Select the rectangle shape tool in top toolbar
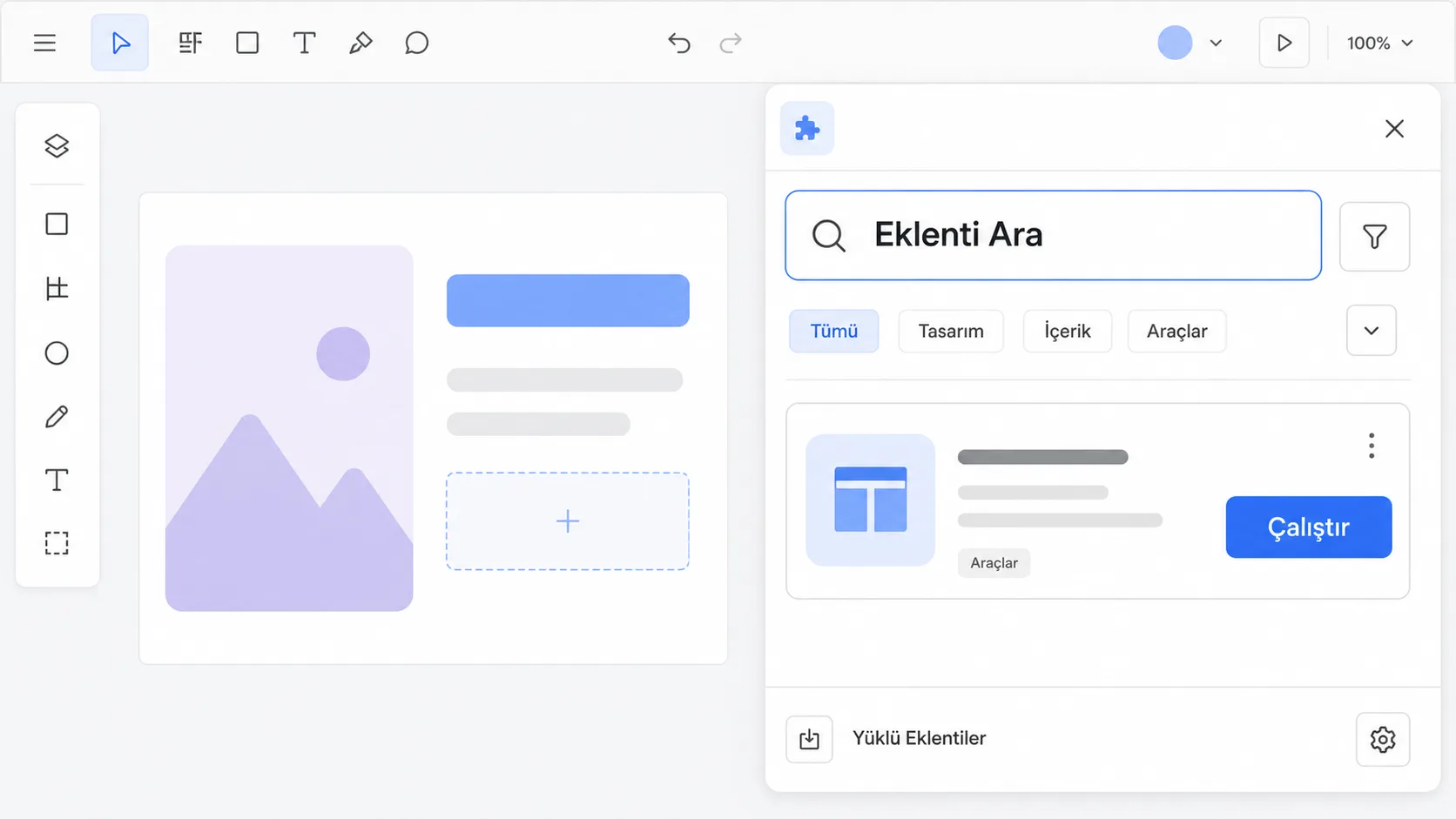The image size is (1456, 819). (247, 43)
